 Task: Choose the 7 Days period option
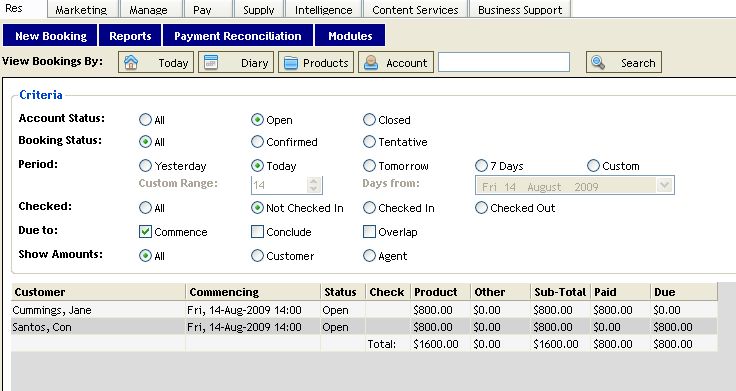coord(481,166)
